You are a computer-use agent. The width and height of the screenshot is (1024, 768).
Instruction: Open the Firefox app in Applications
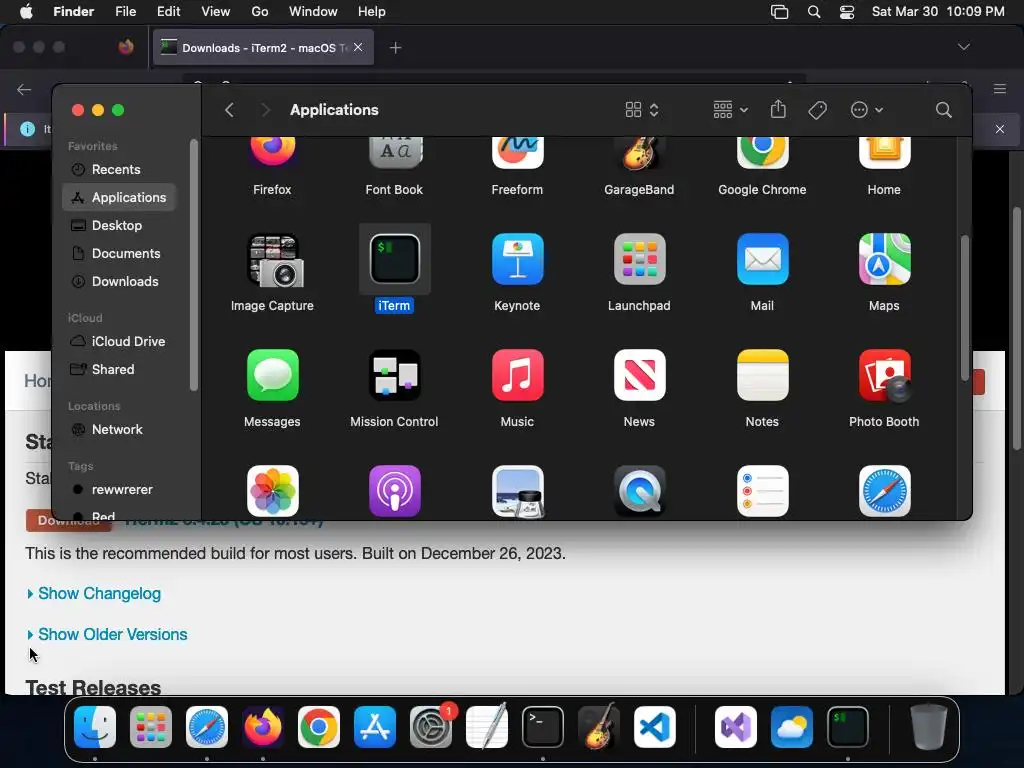coord(272,153)
